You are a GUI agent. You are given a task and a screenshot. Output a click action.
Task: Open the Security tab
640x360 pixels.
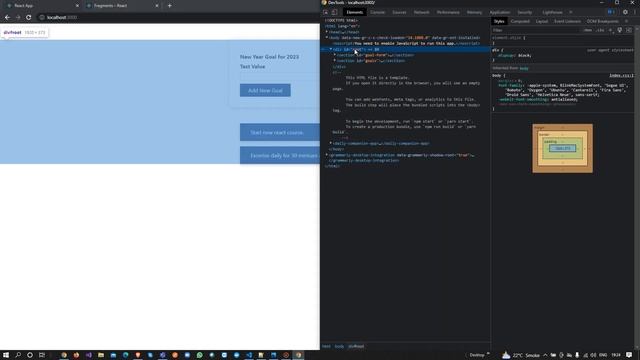[525, 12]
